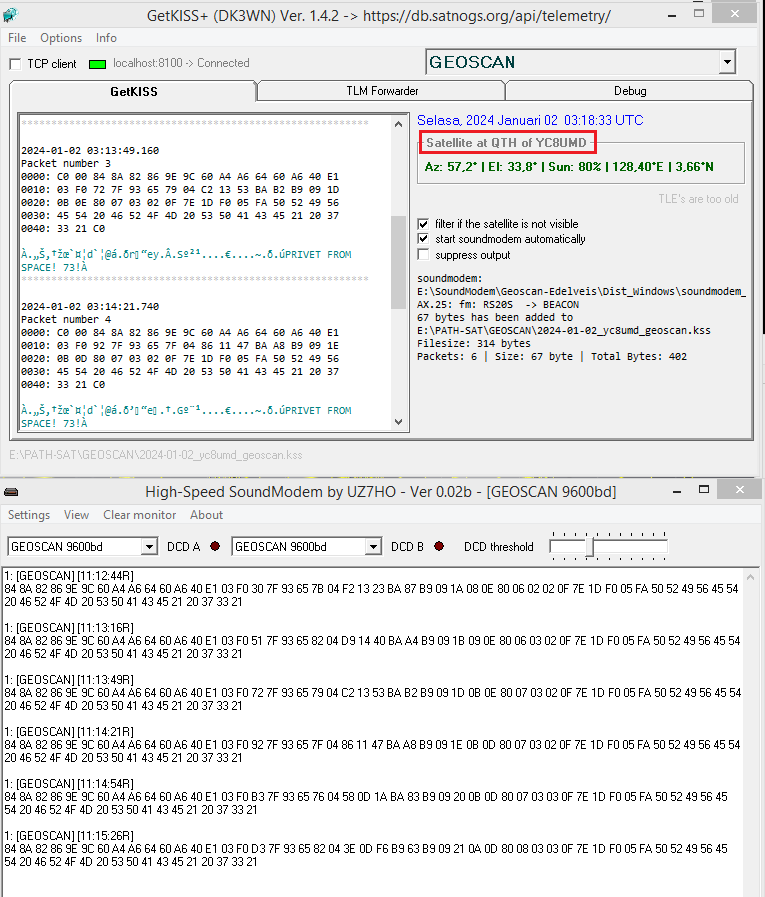This screenshot has height=897, width=765.
Task: Click the Filesize: 314 bytes line
Action: click(474, 343)
